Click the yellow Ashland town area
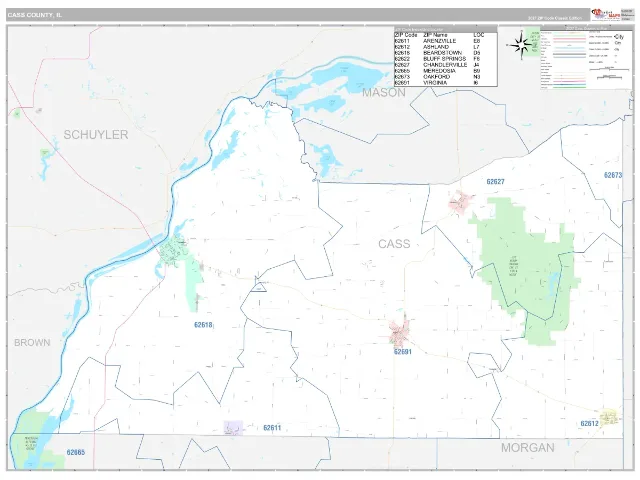This screenshot has width=640, height=480. click(x=610, y=418)
